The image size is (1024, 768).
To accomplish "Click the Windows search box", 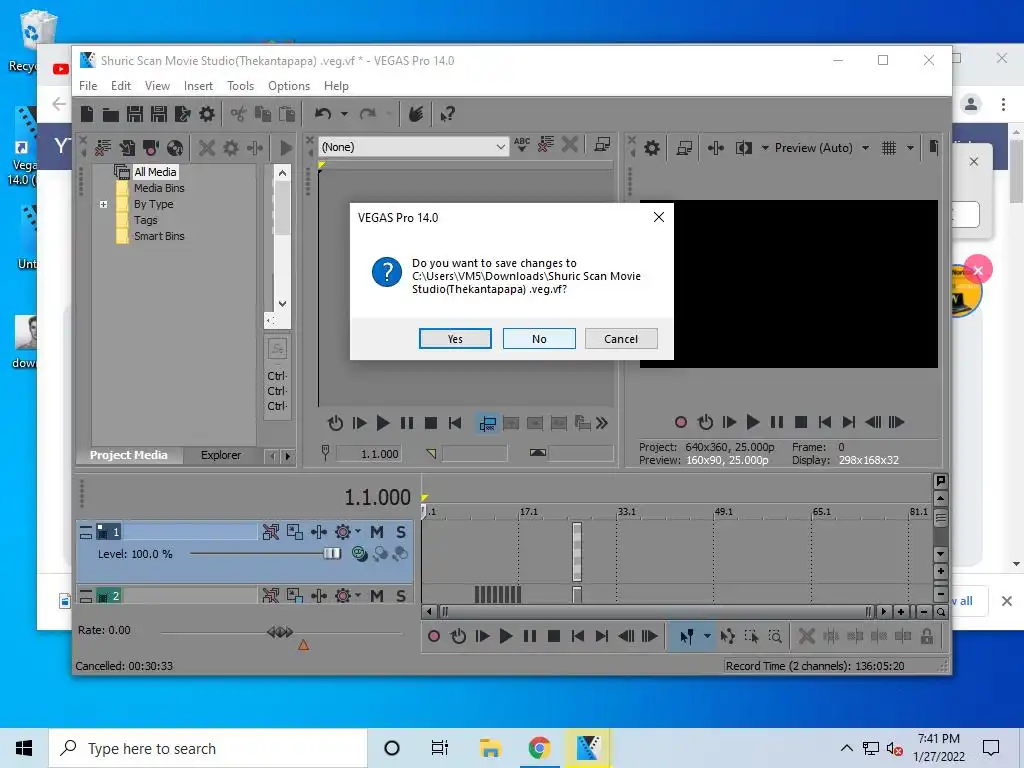I will (x=208, y=748).
